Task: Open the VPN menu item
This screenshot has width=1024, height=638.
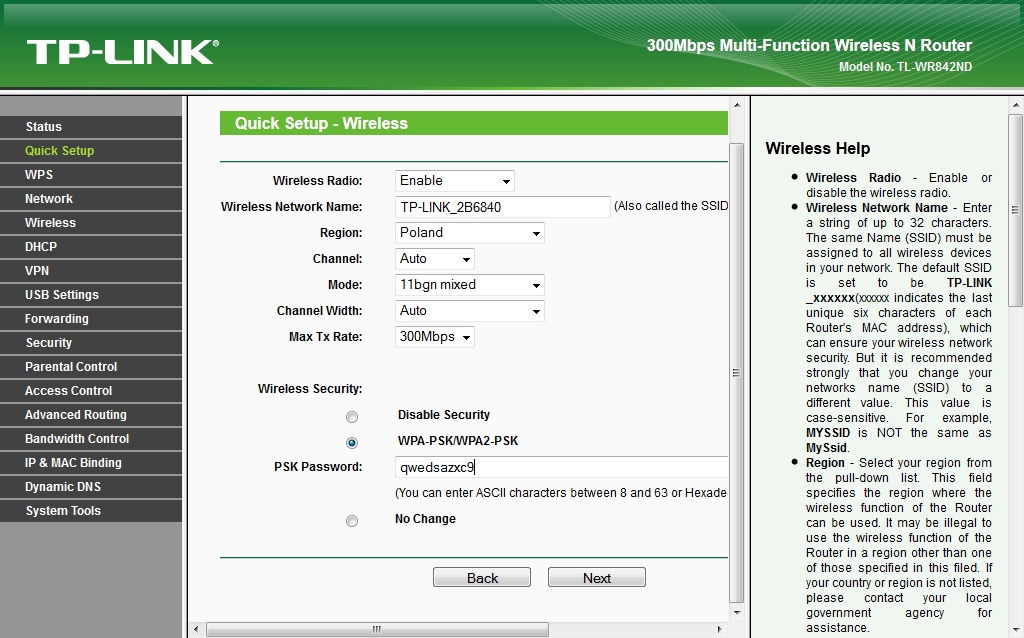Action: (x=91, y=271)
